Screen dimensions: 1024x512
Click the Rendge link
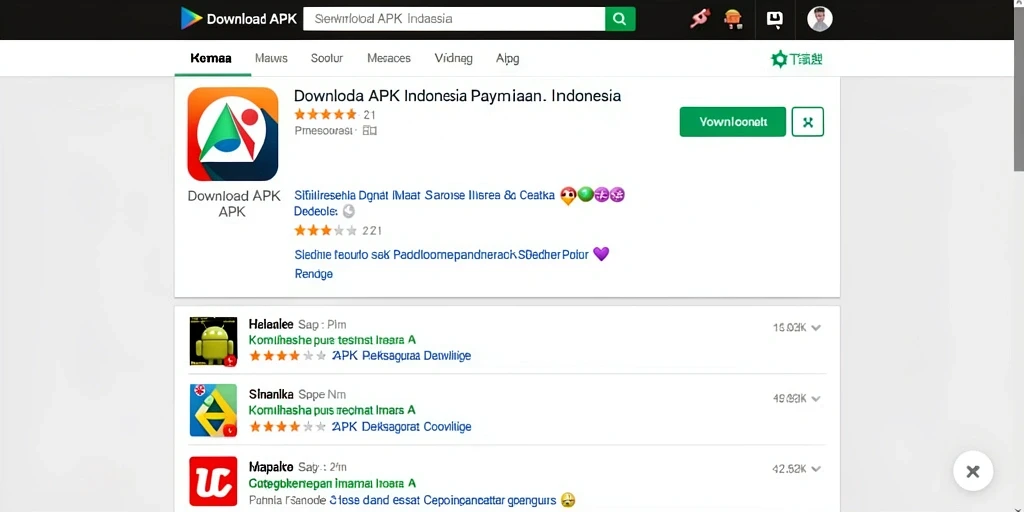[313, 274]
